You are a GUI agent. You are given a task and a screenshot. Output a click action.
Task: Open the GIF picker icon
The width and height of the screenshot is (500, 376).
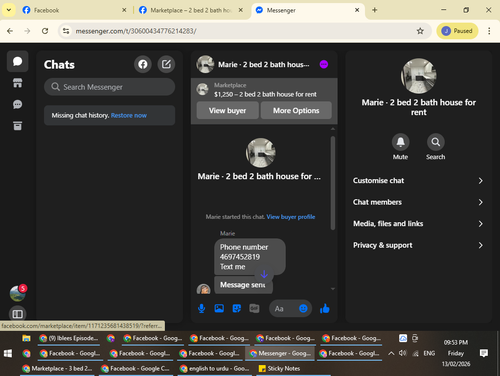click(254, 309)
